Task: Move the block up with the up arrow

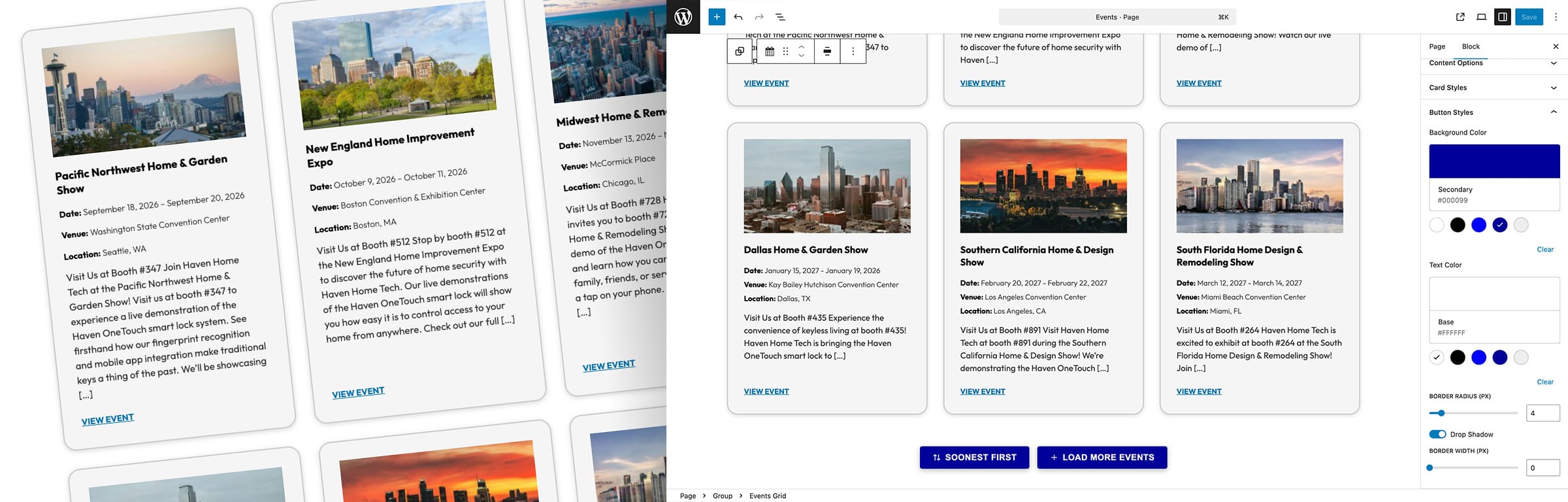Action: pos(802,46)
